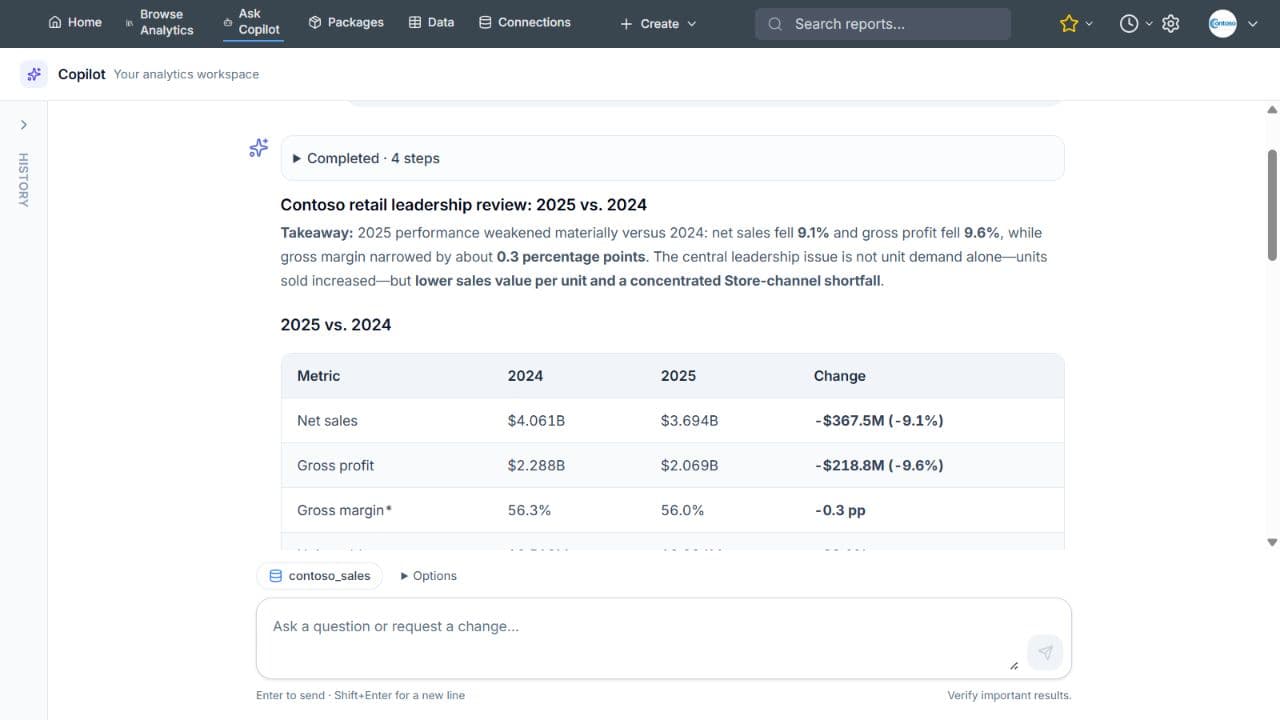
Task: Click the resize grip in the input box
Action: click(x=1014, y=665)
